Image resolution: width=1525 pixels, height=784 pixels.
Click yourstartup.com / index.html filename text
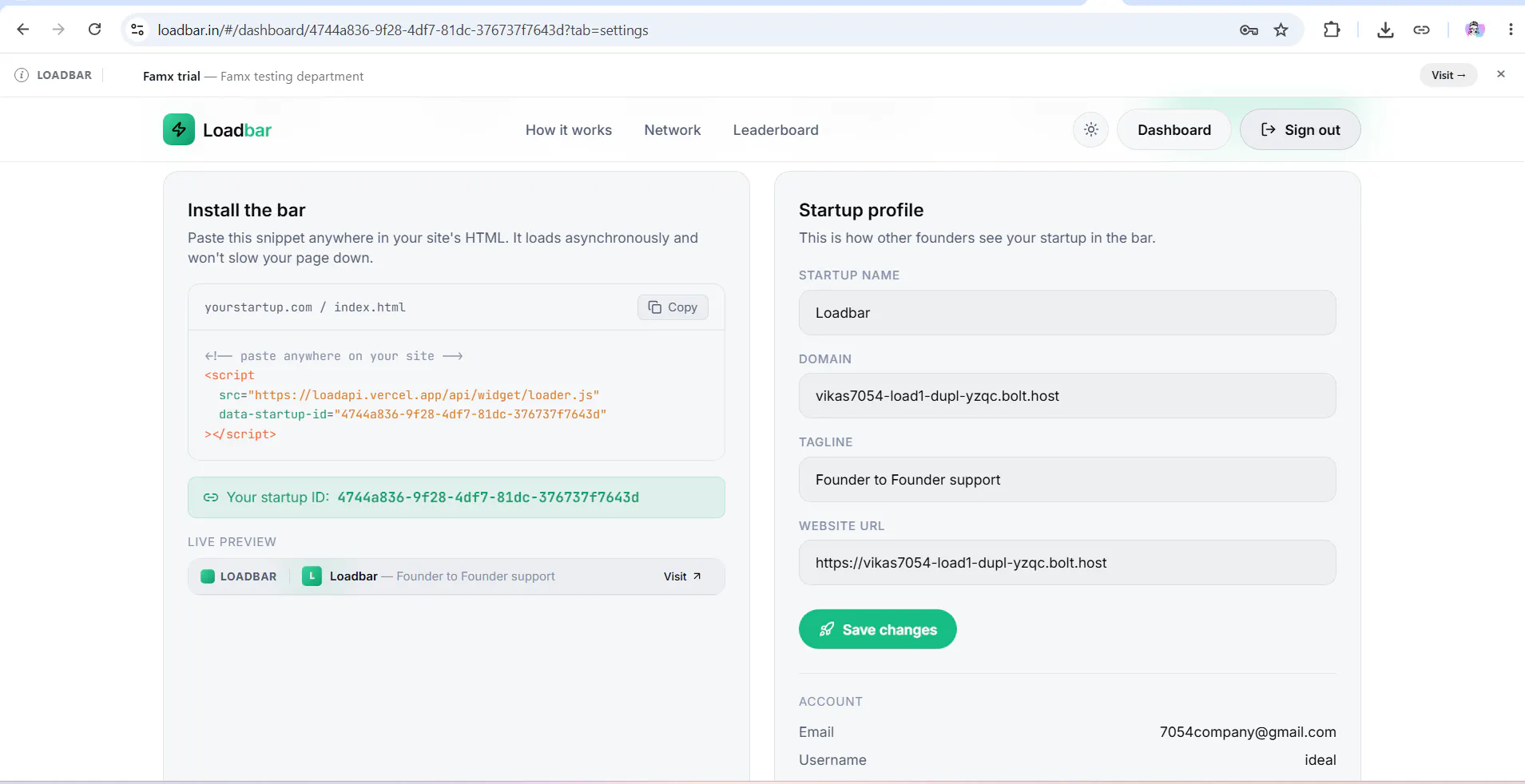click(x=305, y=307)
